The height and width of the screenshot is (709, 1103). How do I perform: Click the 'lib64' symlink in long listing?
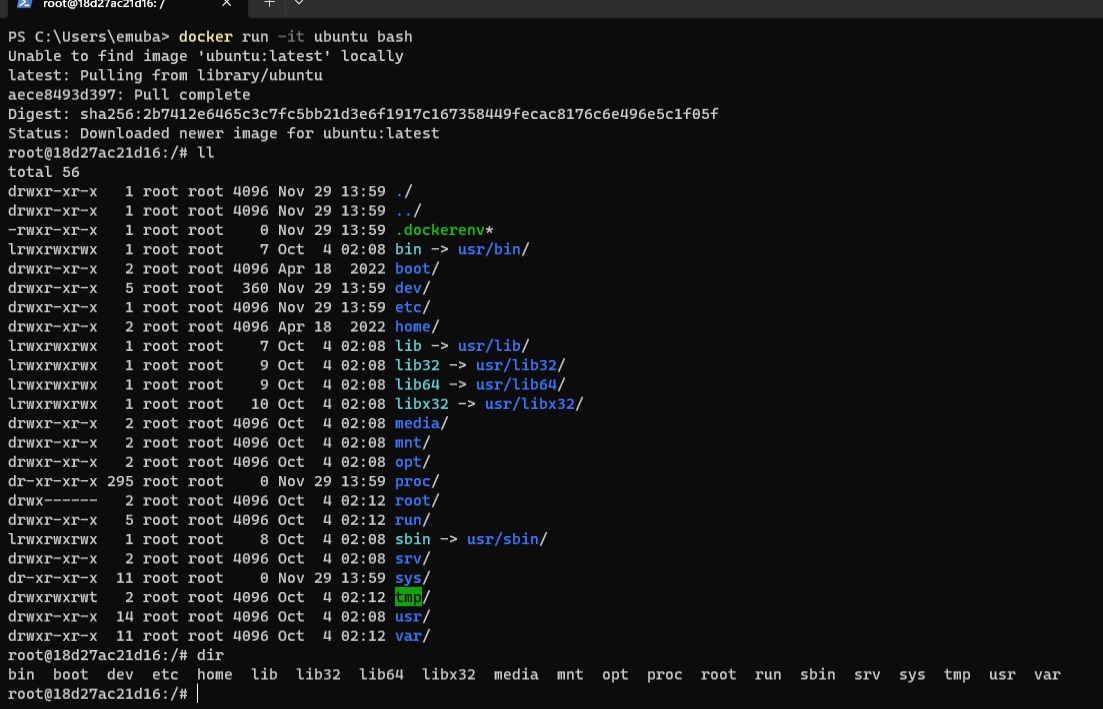coord(417,385)
